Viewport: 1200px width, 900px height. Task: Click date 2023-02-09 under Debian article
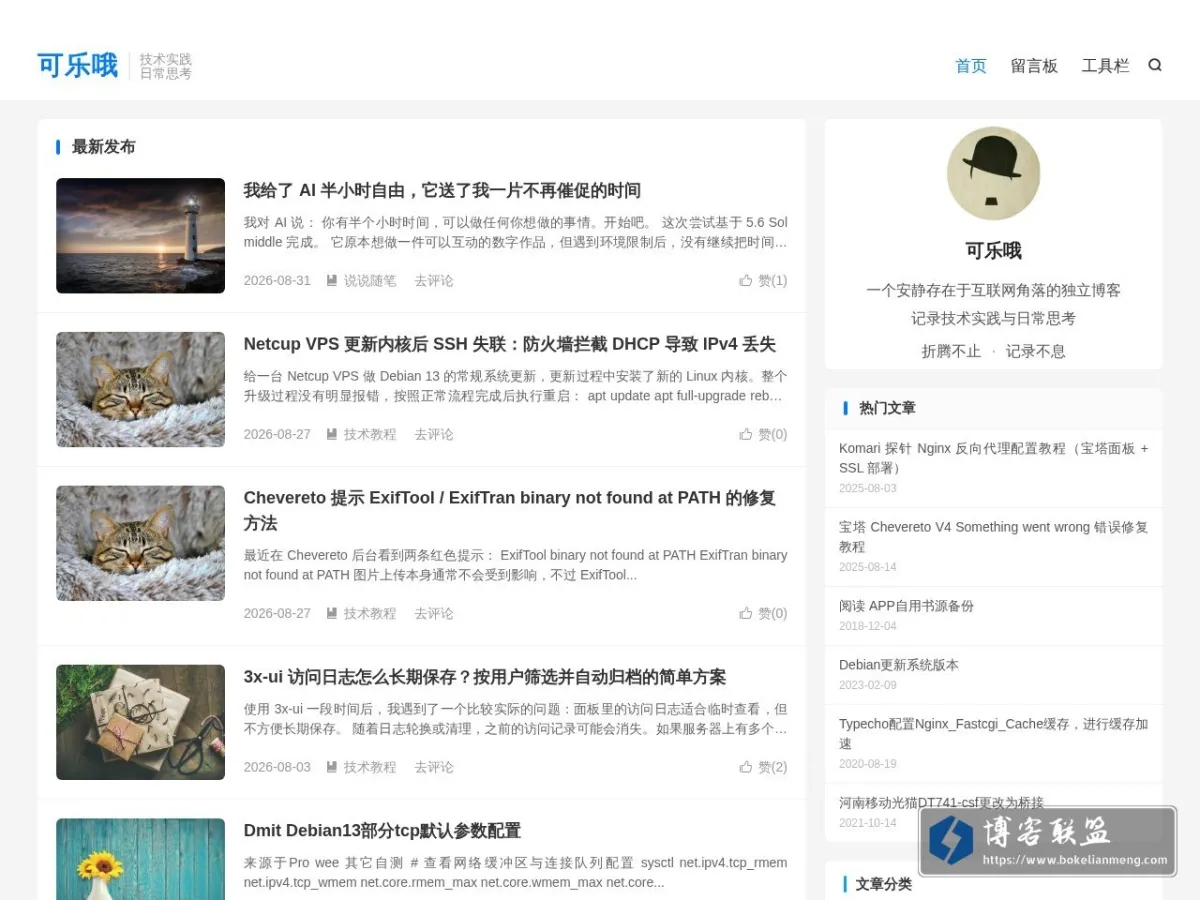[x=868, y=685]
